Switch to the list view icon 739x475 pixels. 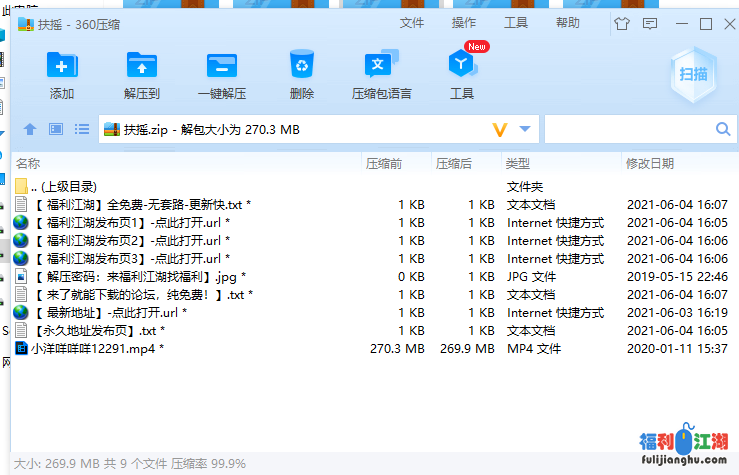82,129
